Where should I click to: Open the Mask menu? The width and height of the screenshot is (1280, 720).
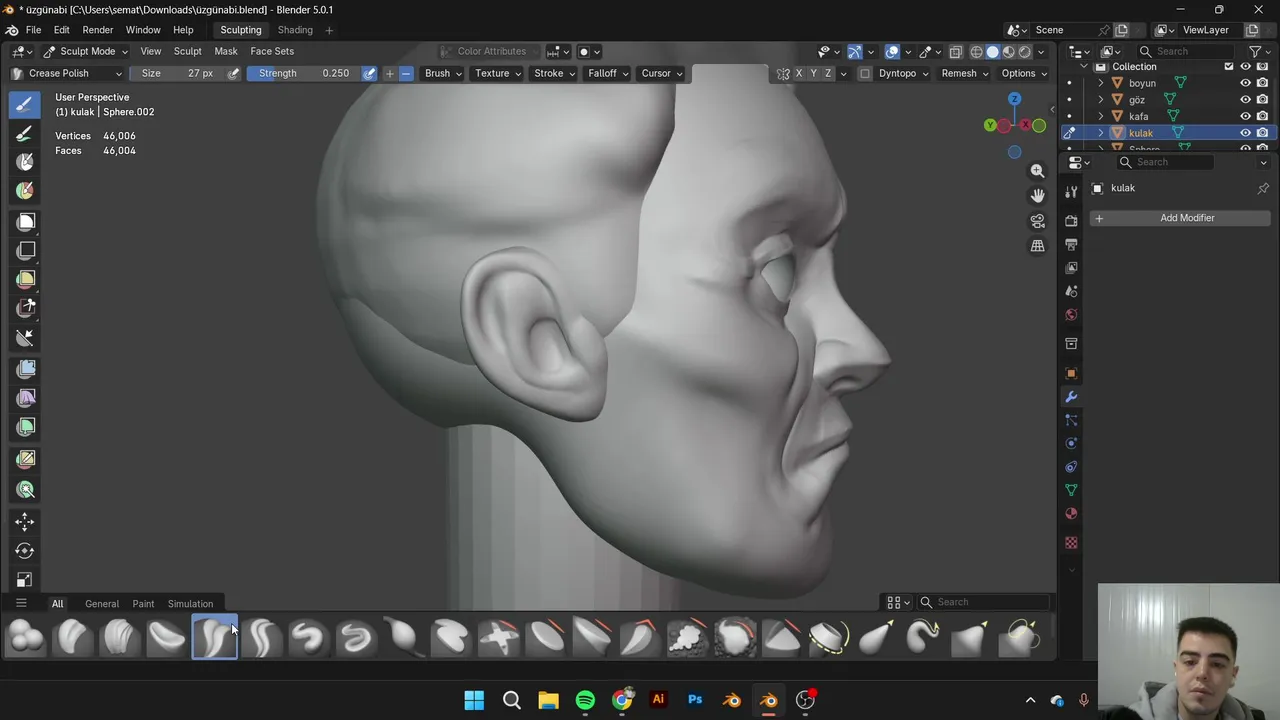226,51
